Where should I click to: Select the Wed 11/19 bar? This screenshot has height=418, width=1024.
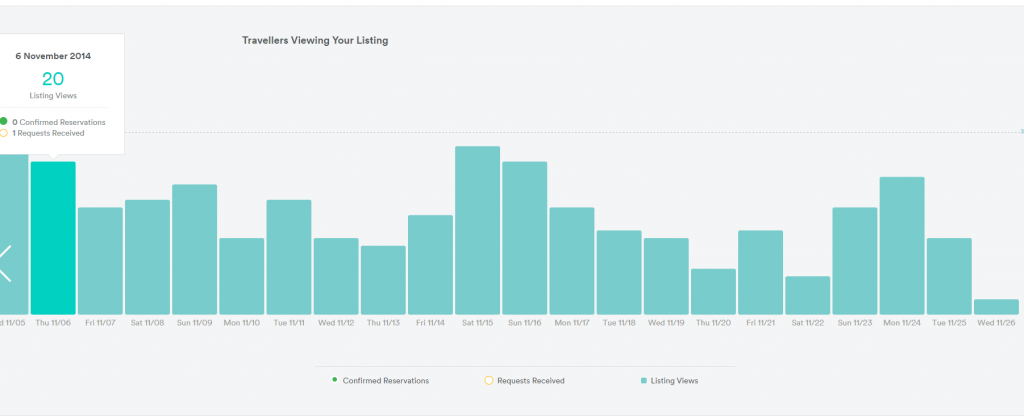(666, 276)
